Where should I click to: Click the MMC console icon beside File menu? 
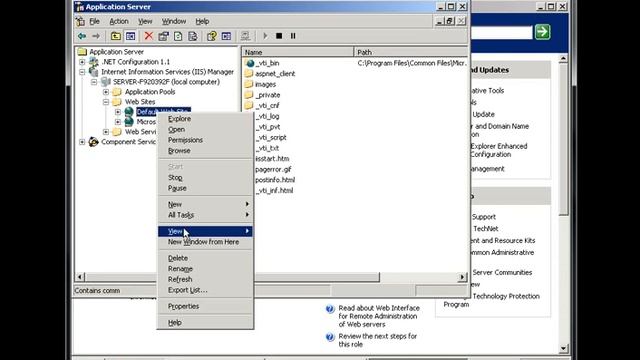pos(81,21)
